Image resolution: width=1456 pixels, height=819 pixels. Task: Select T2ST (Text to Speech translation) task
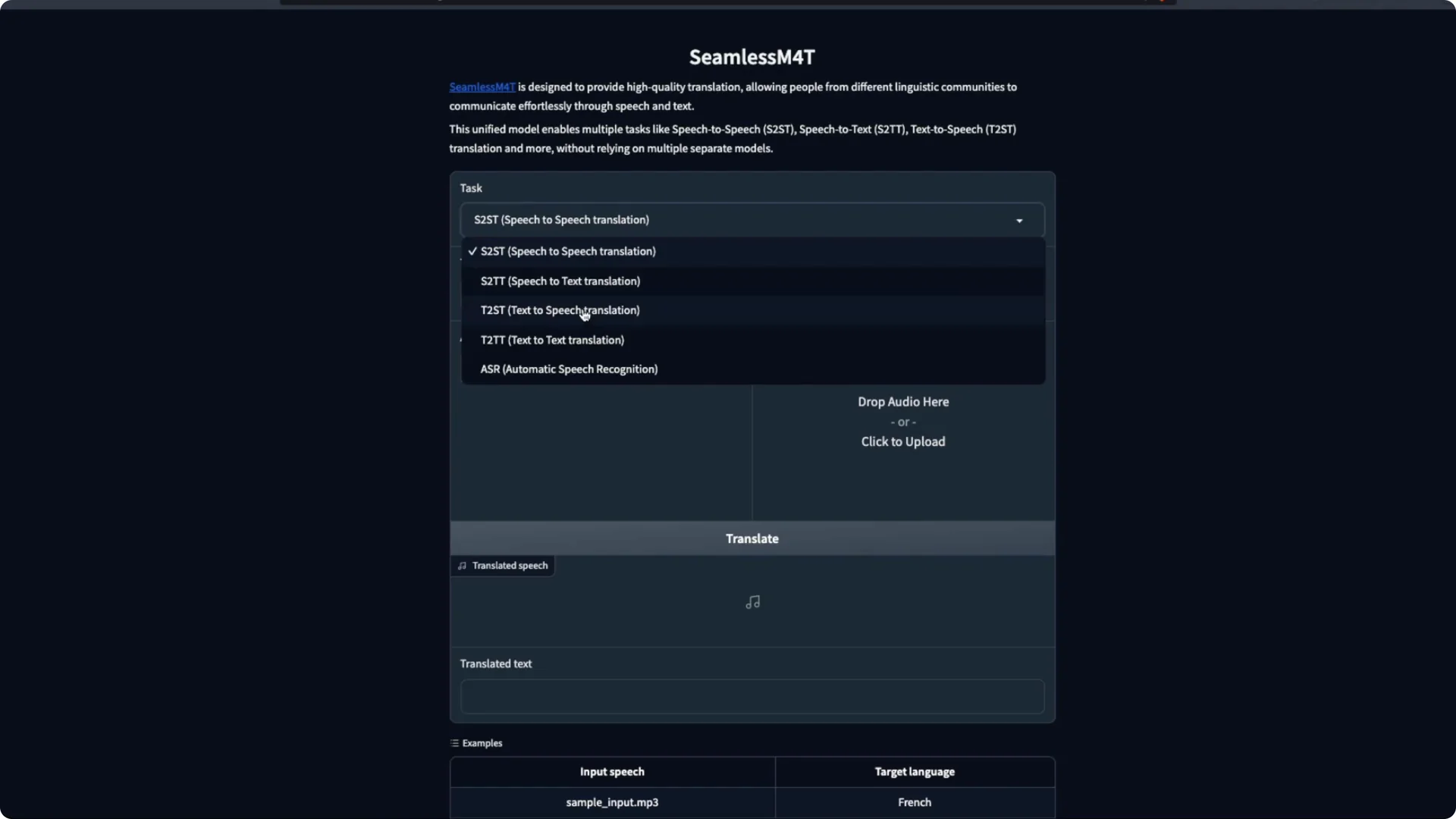coord(560,310)
